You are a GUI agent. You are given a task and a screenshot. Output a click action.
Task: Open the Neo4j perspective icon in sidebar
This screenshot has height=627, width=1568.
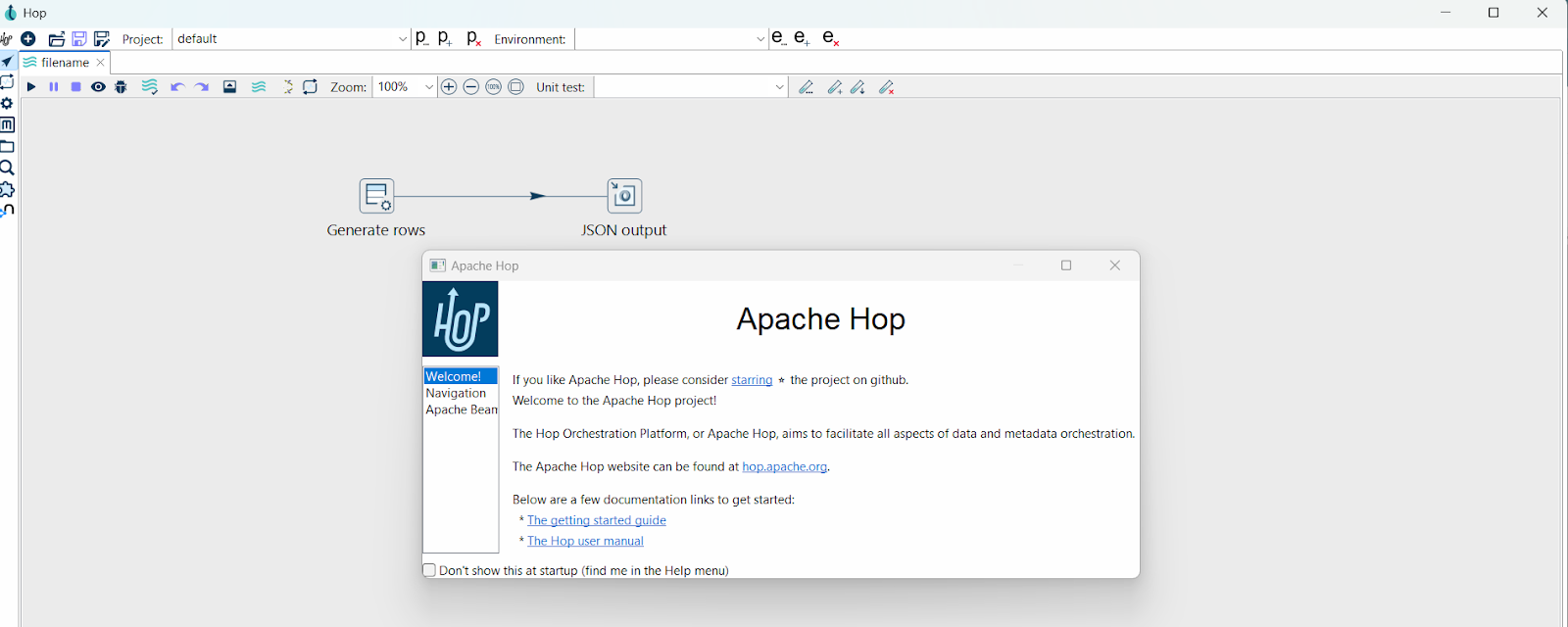(7, 211)
